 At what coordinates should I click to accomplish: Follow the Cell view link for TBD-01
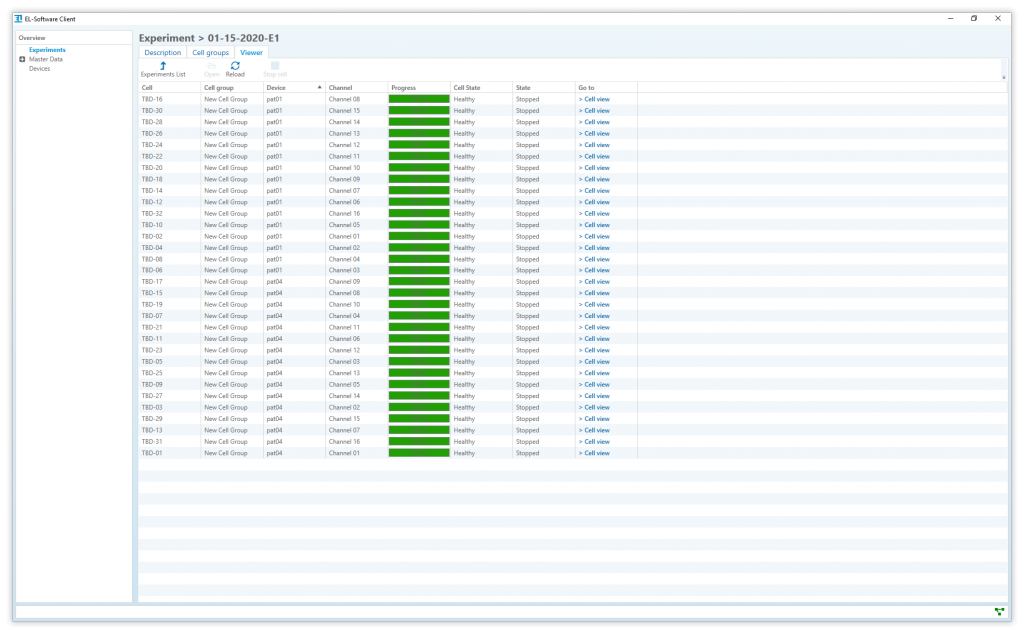[x=596, y=453]
